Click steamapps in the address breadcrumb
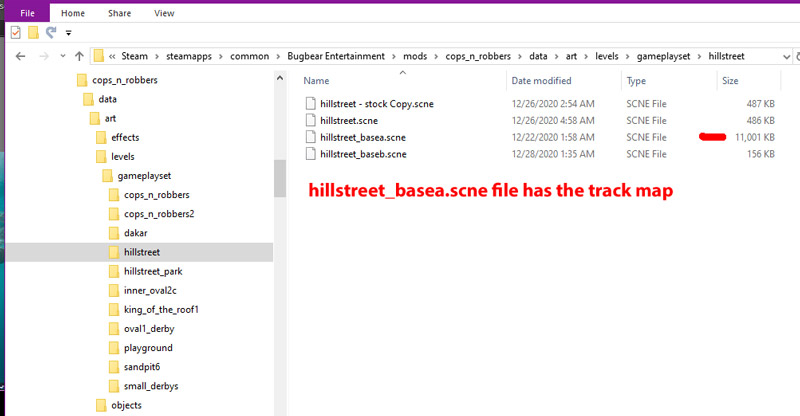 tap(192, 56)
